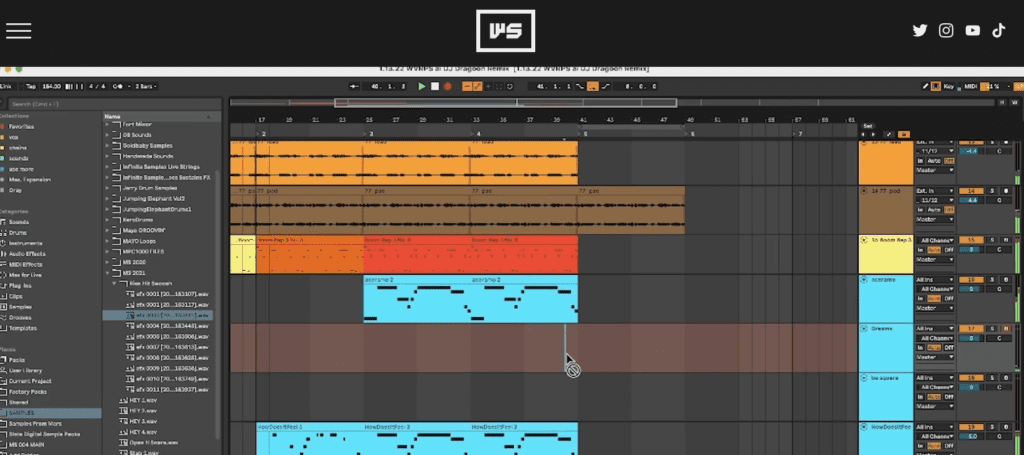Open Packs in Places

point(17,360)
